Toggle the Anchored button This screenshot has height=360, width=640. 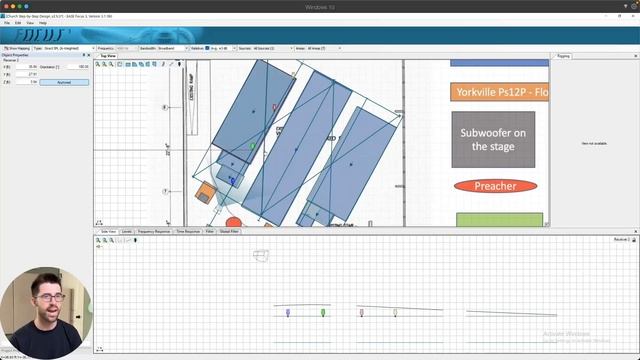[64, 82]
